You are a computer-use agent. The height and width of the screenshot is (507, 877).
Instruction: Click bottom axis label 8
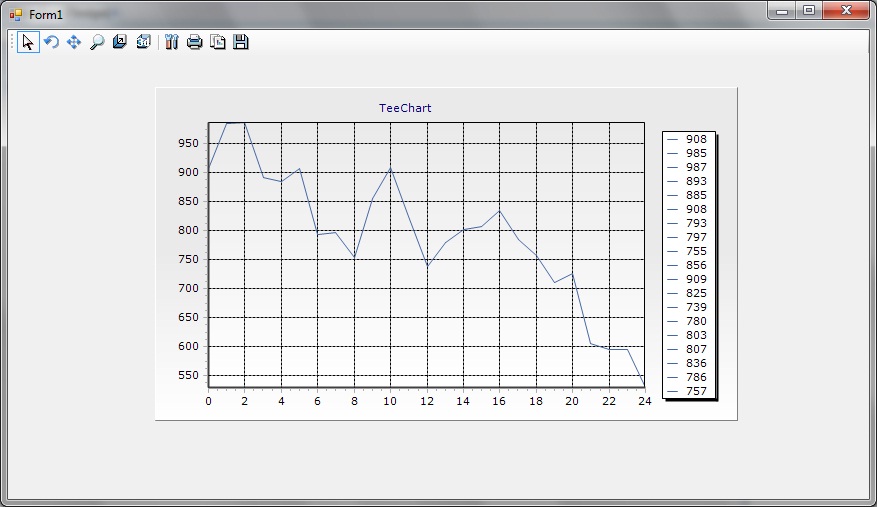click(x=354, y=401)
